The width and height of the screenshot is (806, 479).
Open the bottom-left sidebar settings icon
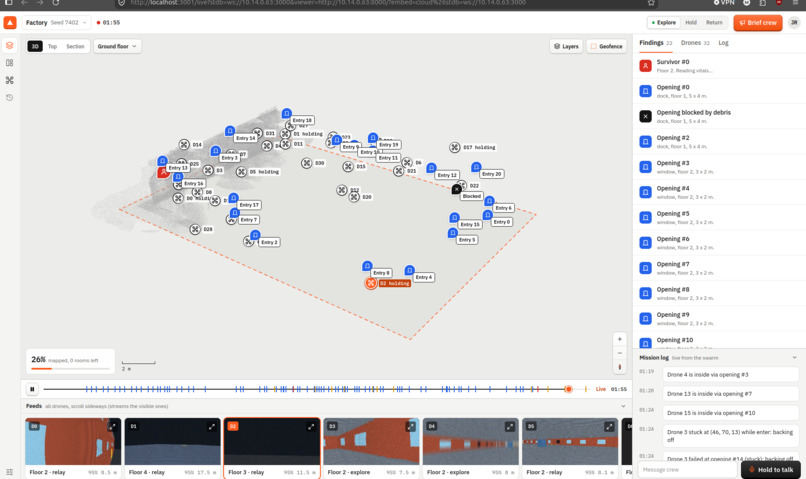tap(9, 472)
